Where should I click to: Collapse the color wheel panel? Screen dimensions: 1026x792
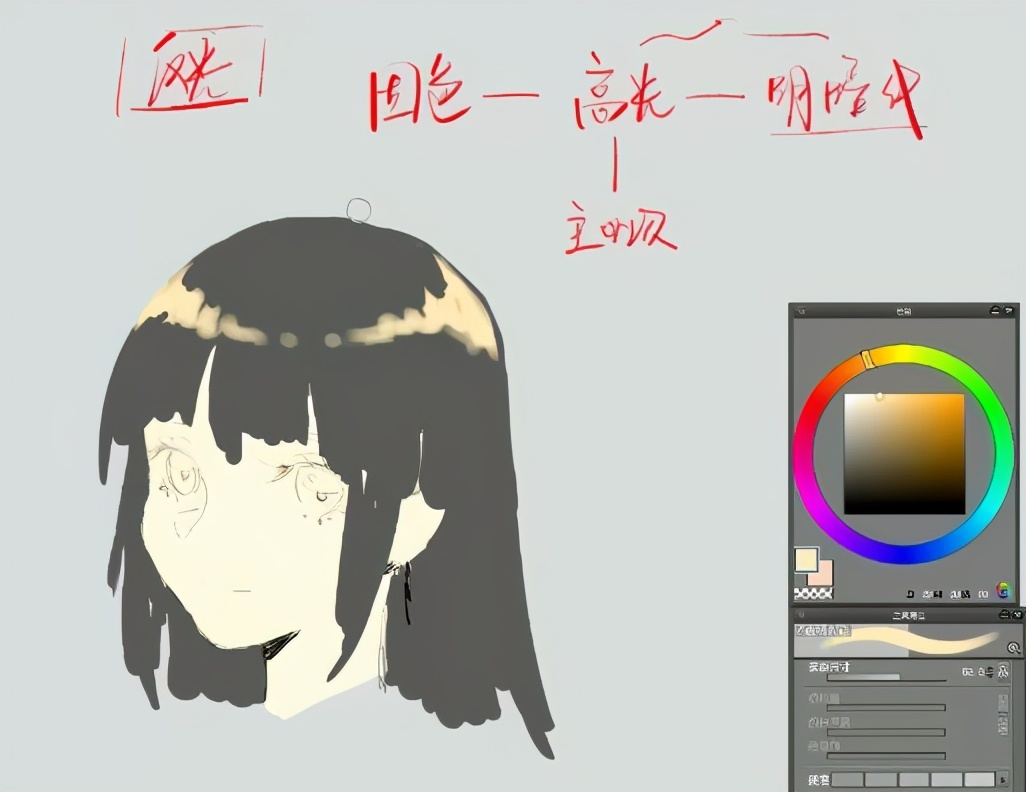[995, 311]
